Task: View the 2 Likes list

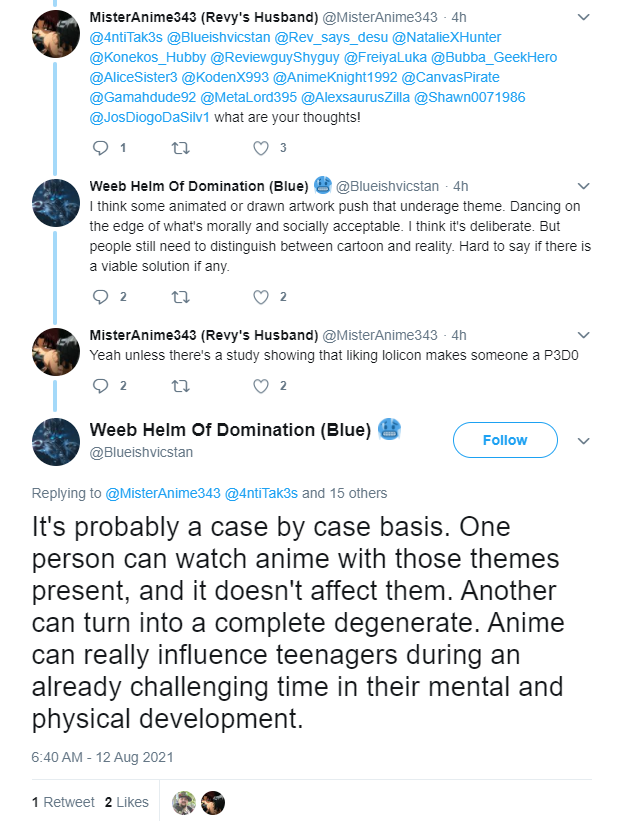Action: (127, 802)
